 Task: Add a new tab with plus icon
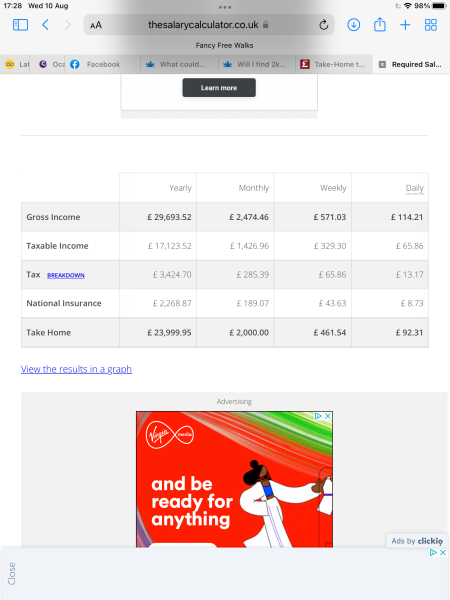(x=405, y=25)
